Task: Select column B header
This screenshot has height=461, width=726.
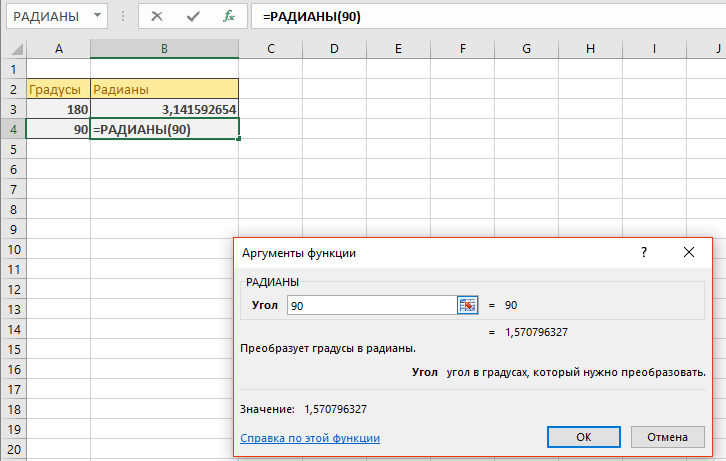Action: coord(164,49)
